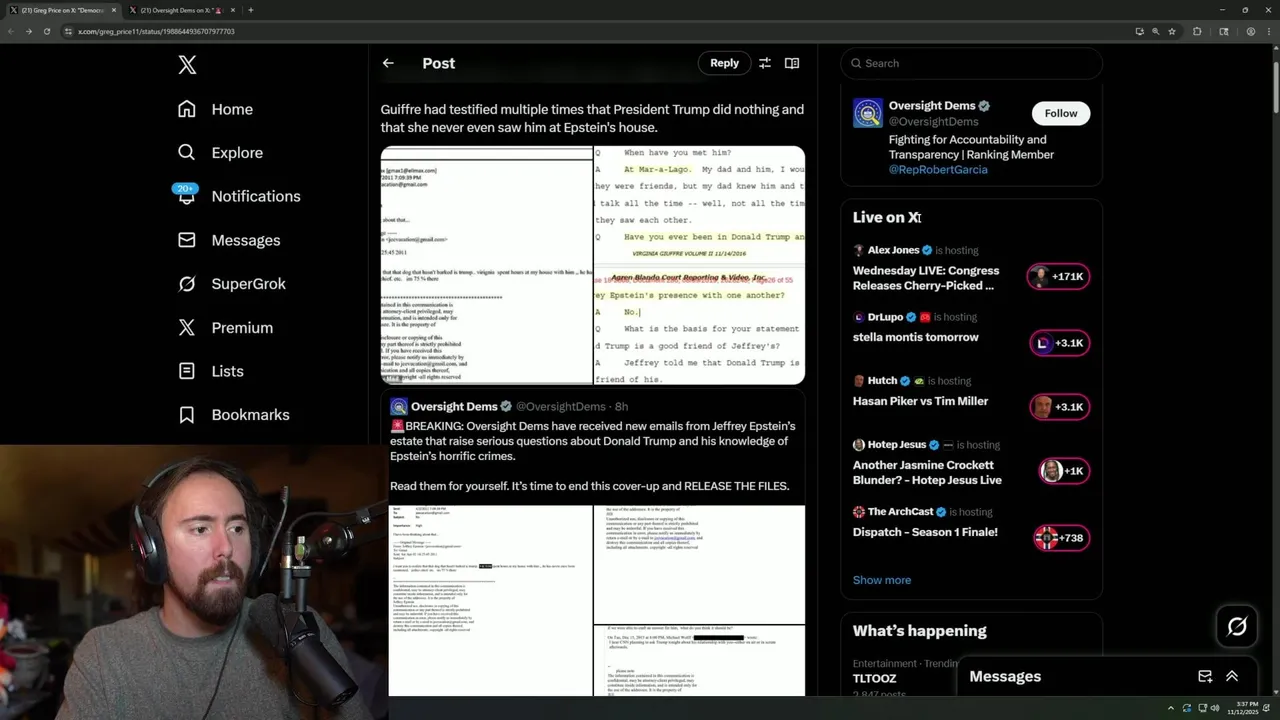Viewport: 1280px width, 720px height.
Task: Open browser zoom magnifier icon in address bar
Action: coord(1155,31)
